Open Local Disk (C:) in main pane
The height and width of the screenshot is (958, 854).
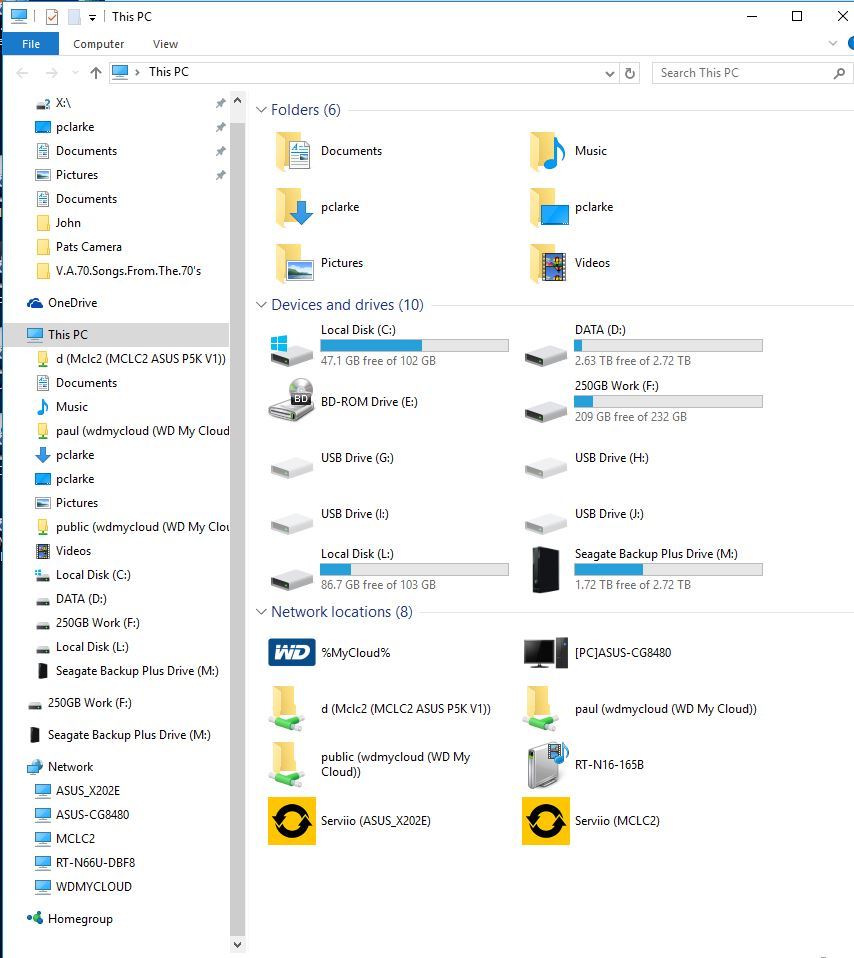point(389,345)
